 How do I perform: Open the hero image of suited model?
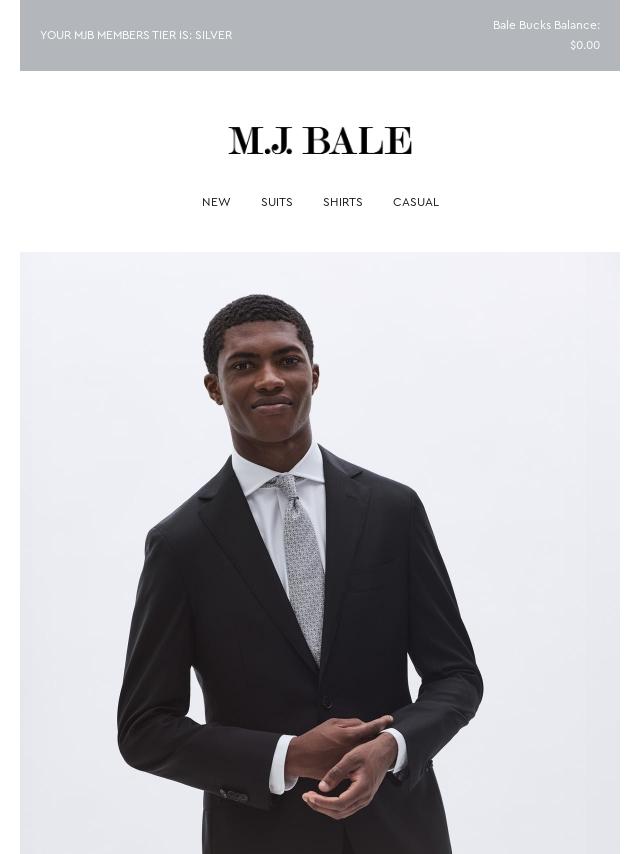coord(320,553)
